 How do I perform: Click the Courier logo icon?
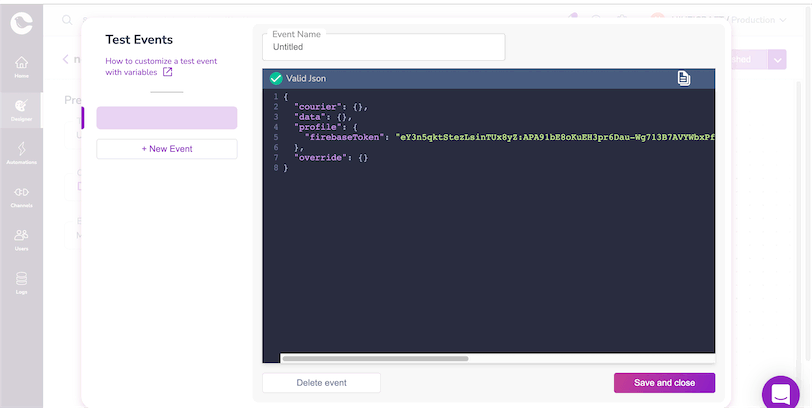(x=21, y=22)
